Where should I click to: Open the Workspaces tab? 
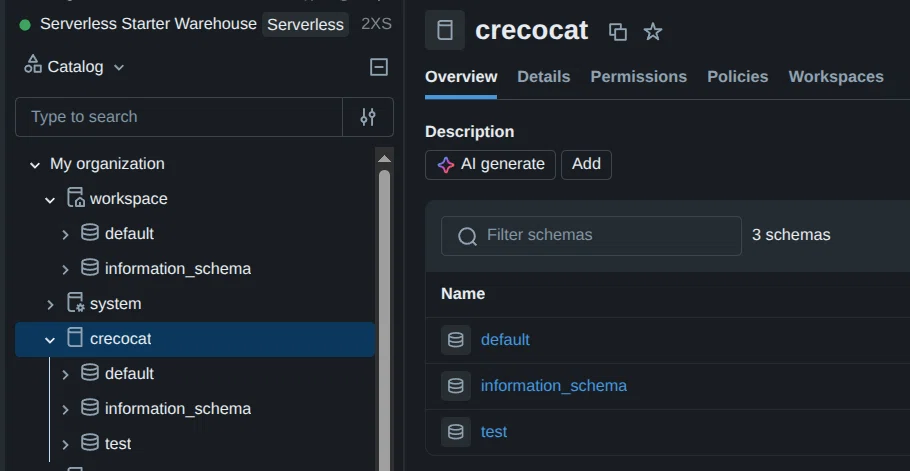(836, 77)
